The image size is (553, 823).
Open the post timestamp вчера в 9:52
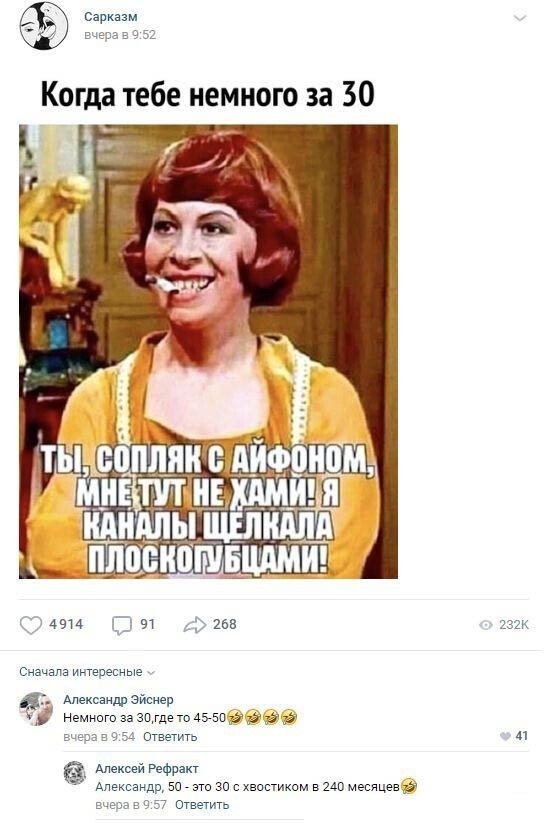pos(120,35)
